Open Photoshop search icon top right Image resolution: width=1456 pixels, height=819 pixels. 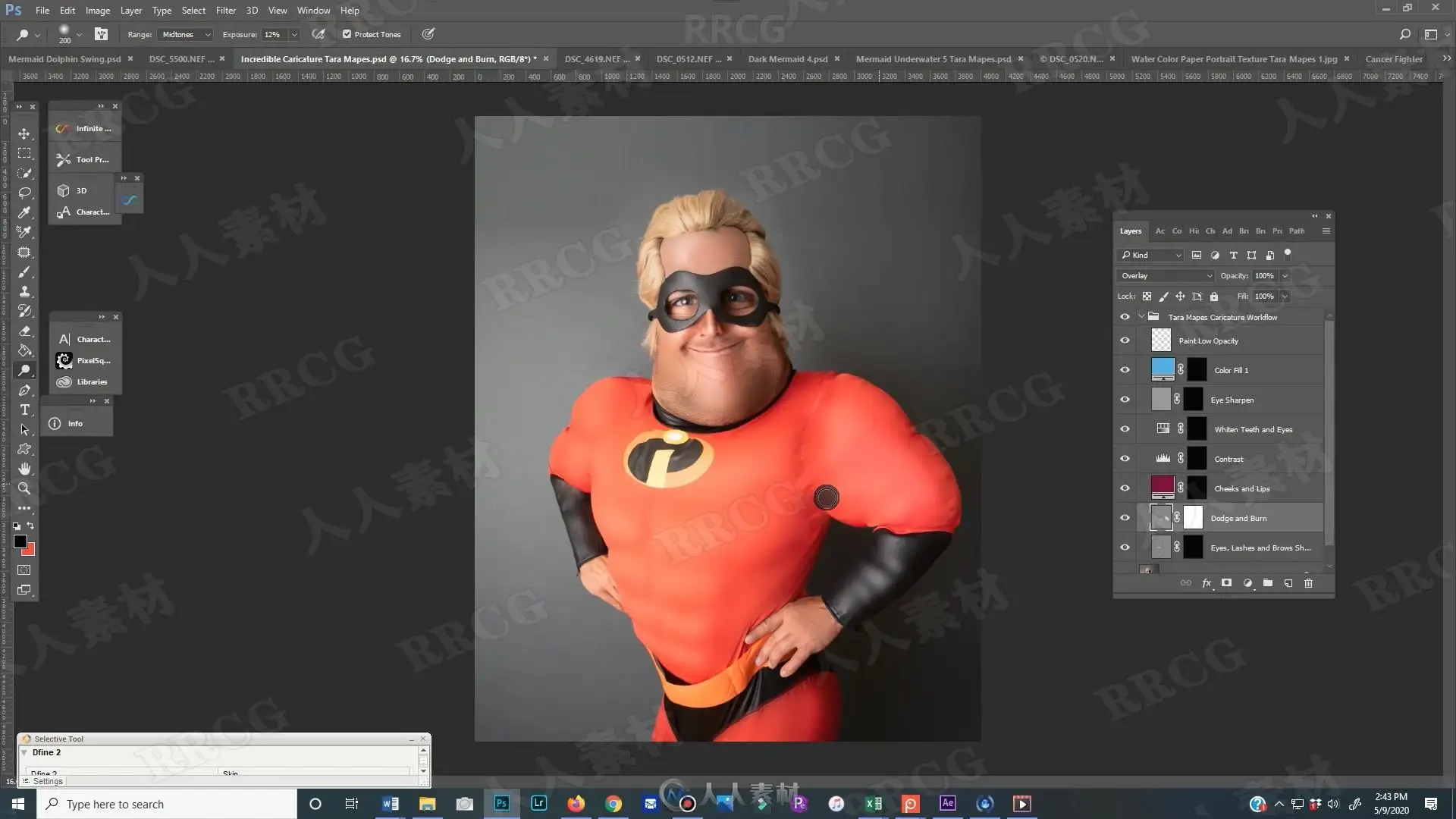coord(1404,34)
